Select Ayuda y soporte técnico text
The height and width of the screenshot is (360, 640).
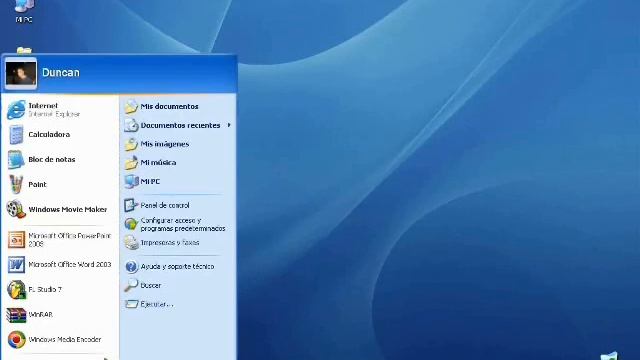[177, 267]
